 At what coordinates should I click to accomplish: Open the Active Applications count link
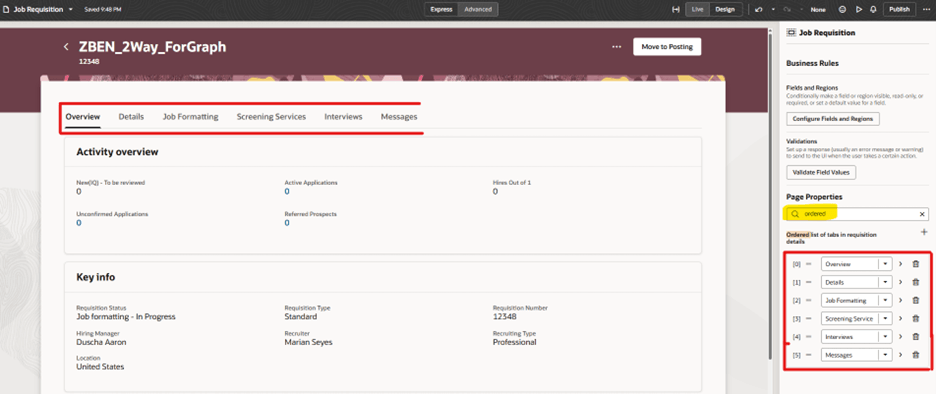287,192
